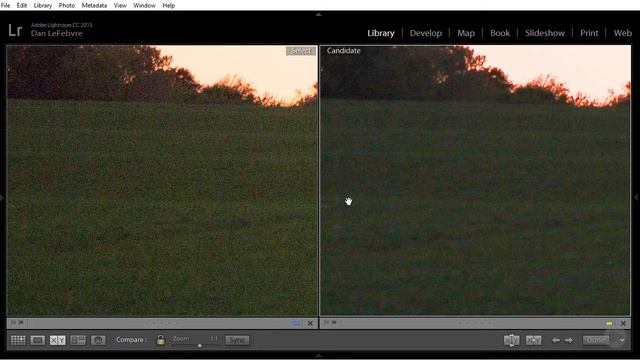Toggle the Link Focus lock icon
Image resolution: width=640 pixels, height=360 pixels.
[160, 340]
